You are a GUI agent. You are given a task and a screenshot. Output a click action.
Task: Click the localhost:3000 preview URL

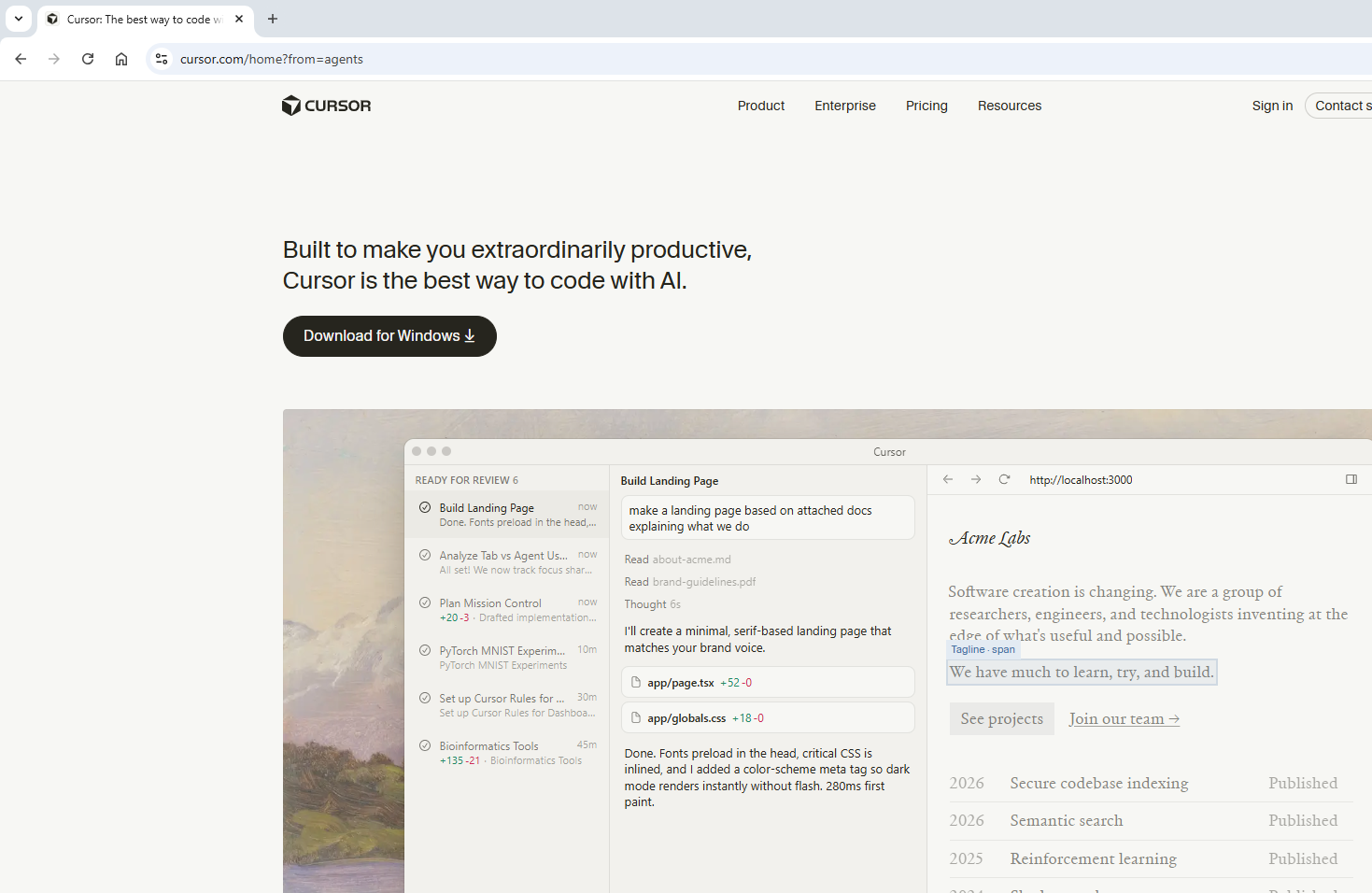pos(1081,480)
